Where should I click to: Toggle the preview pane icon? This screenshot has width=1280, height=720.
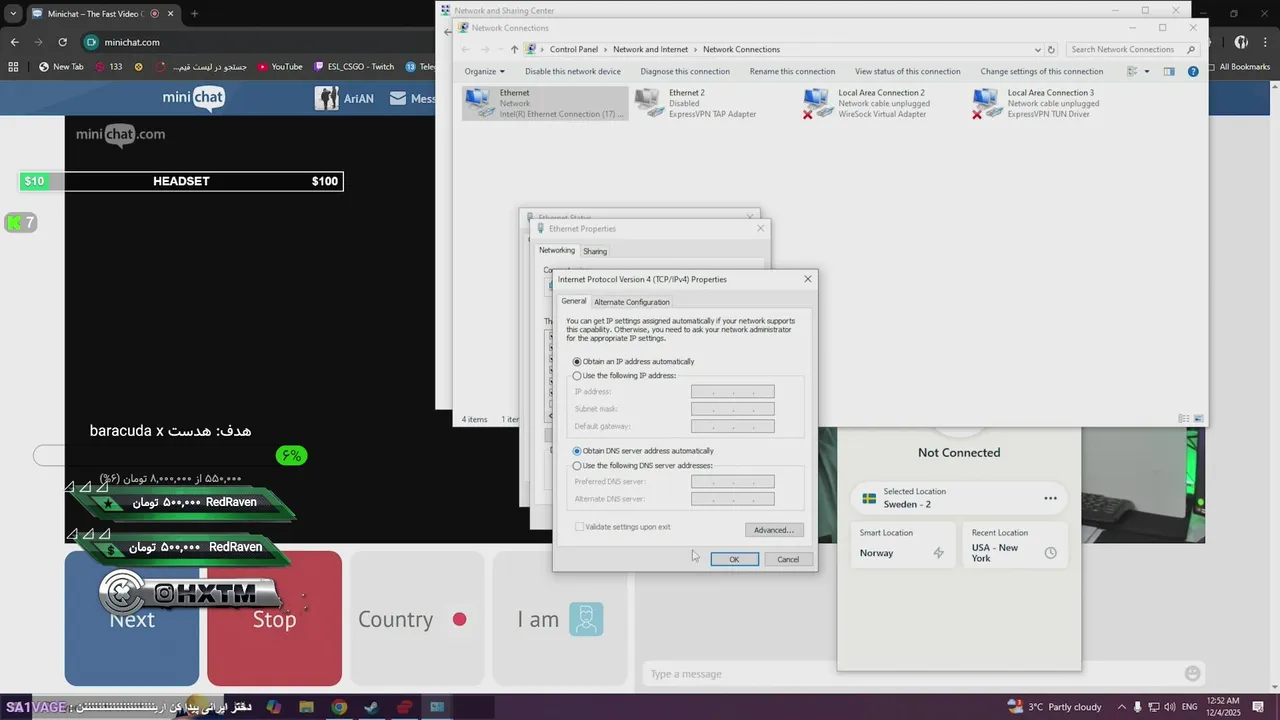pos(1169,71)
